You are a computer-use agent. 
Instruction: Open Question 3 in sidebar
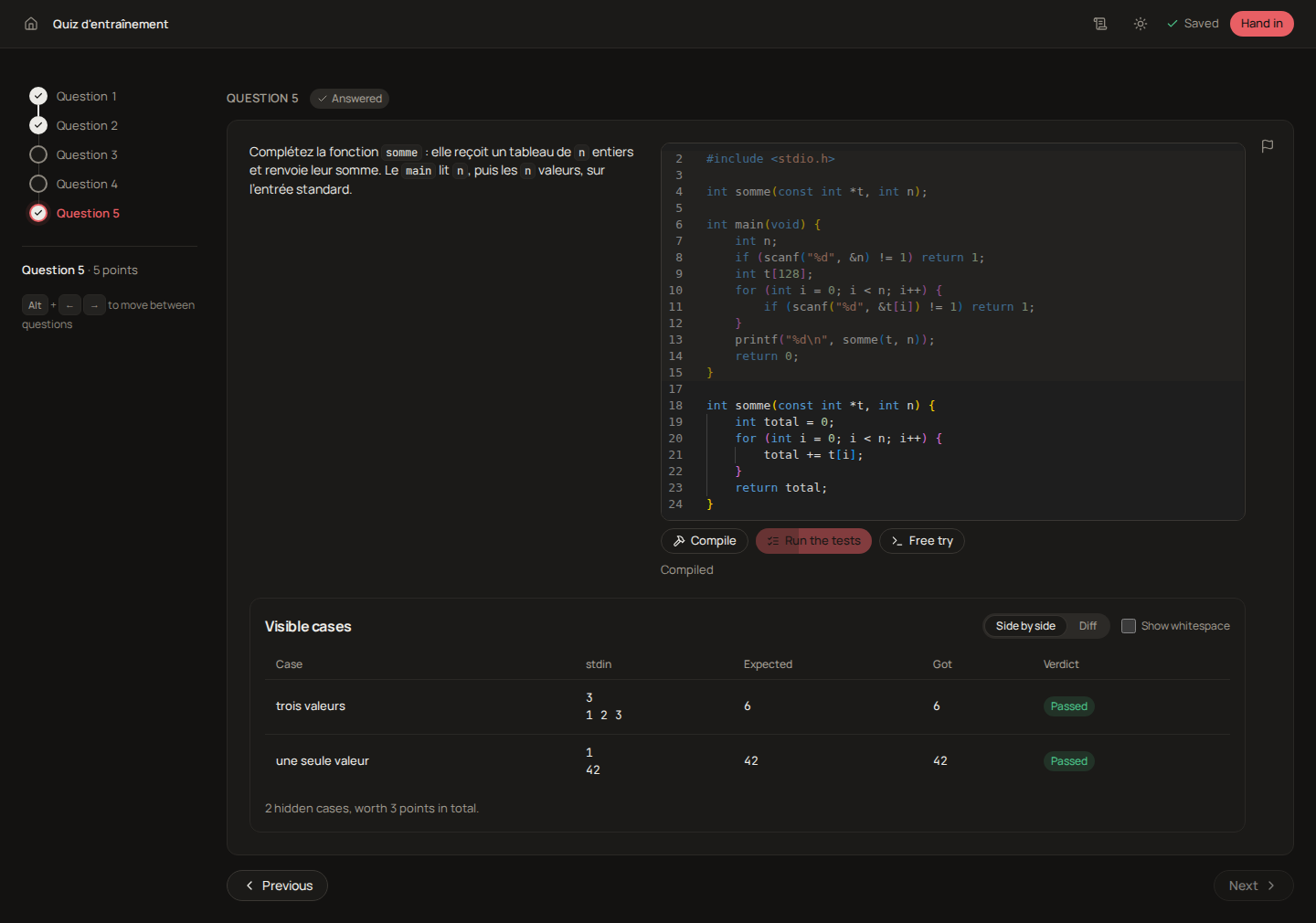coord(87,154)
